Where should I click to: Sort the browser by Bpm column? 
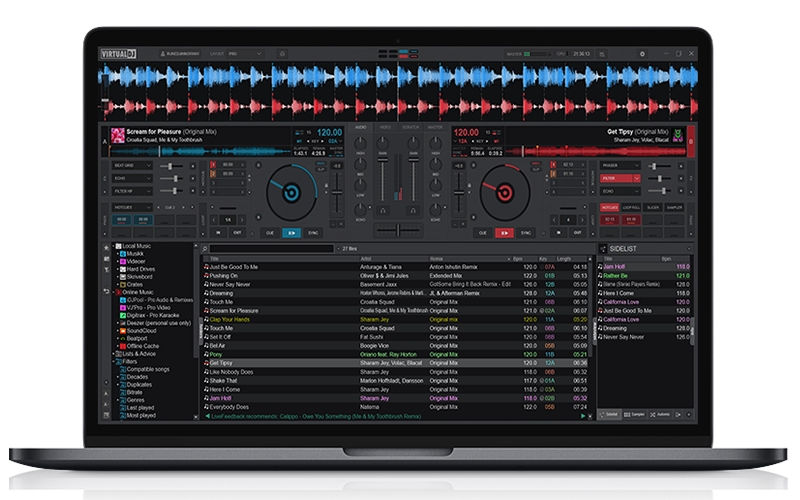[518, 259]
